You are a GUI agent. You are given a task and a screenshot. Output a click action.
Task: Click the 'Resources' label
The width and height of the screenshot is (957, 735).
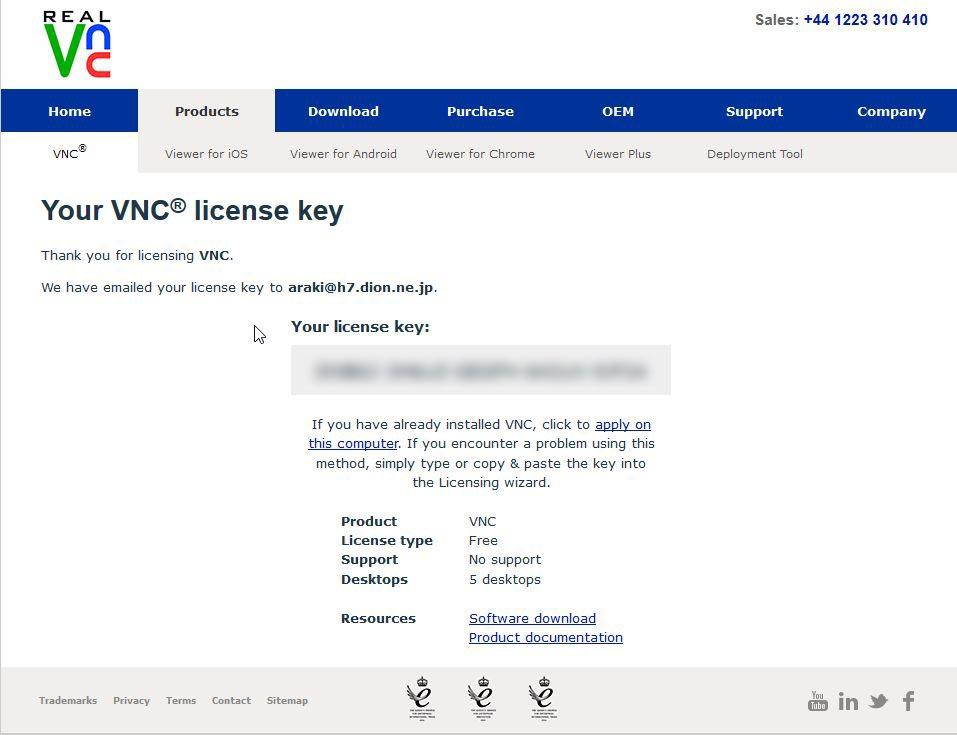click(378, 618)
